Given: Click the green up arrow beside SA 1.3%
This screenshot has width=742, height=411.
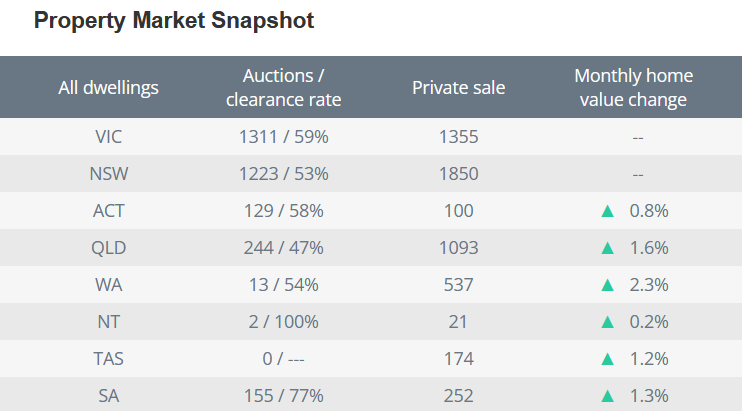Looking at the screenshot, I should point(606,396).
